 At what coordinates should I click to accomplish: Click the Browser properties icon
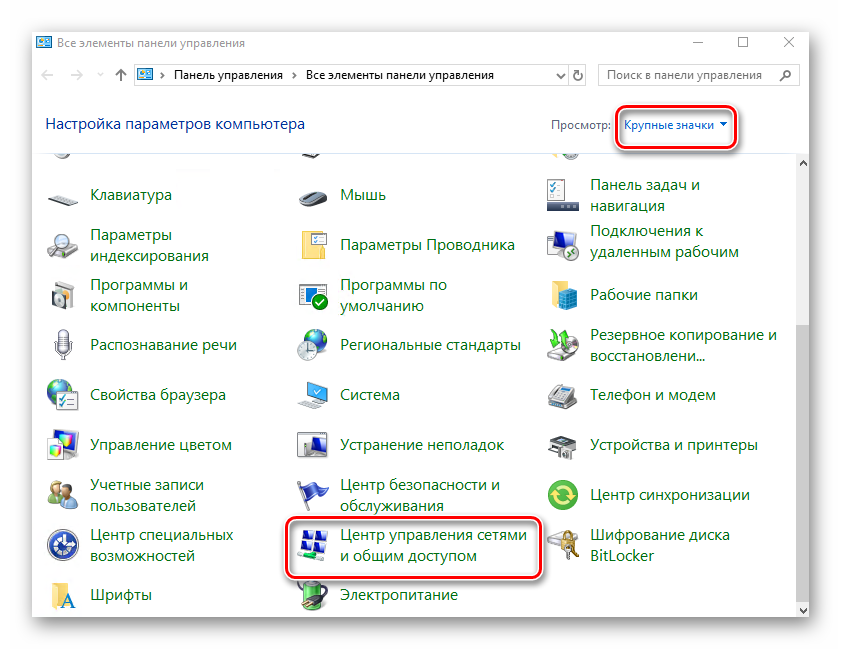tap(62, 395)
